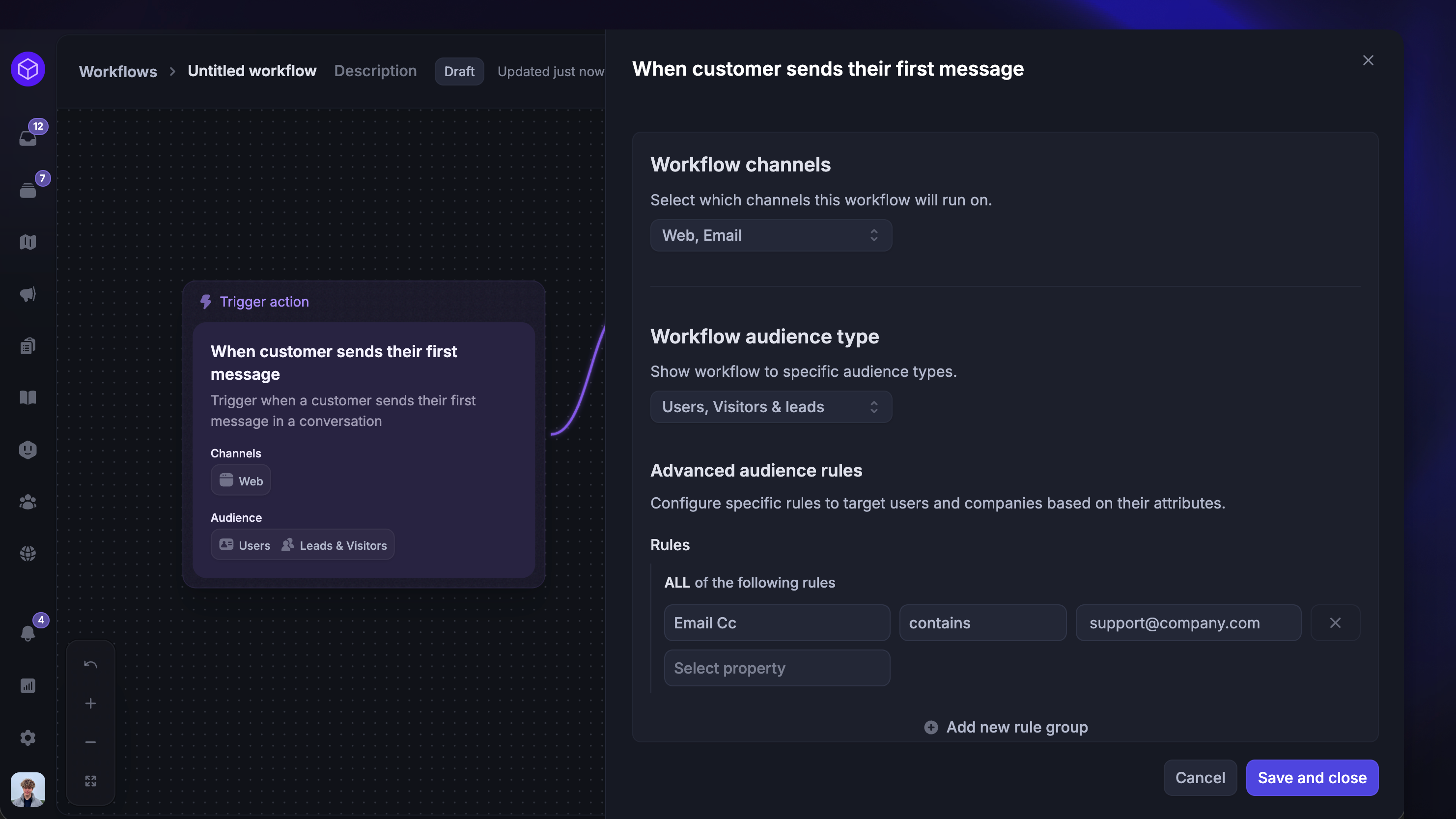
Task: Open the inbox icon with badge 12
Action: click(x=28, y=138)
